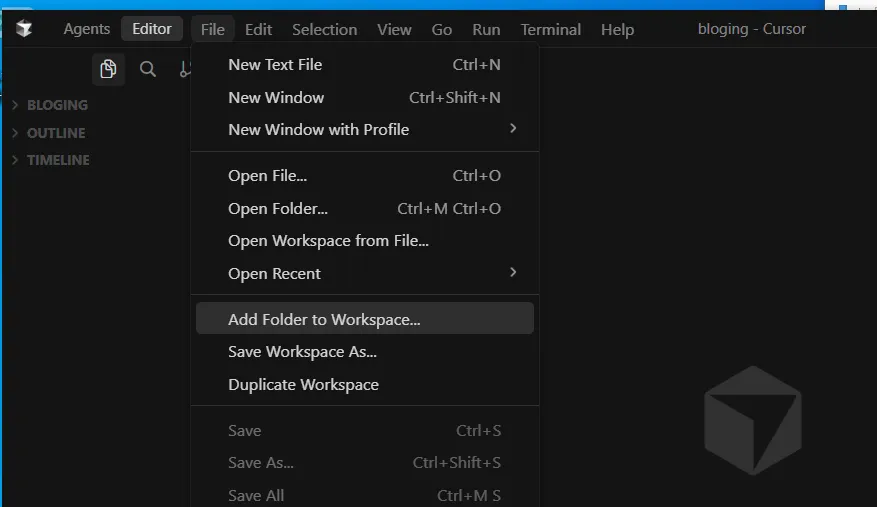This screenshot has height=507, width=877.
Task: Expand the BLOGING folder section
Action: pos(57,105)
